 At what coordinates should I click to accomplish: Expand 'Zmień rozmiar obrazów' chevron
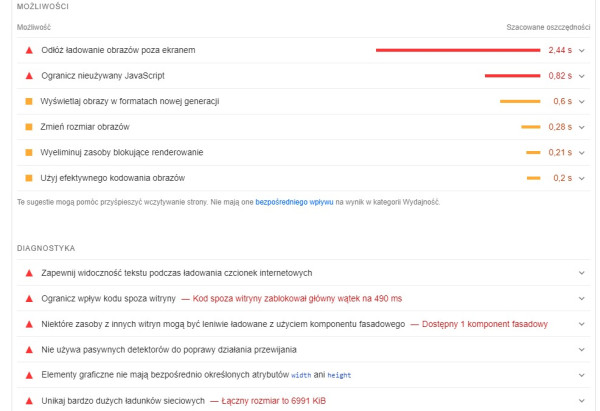[x=583, y=127]
